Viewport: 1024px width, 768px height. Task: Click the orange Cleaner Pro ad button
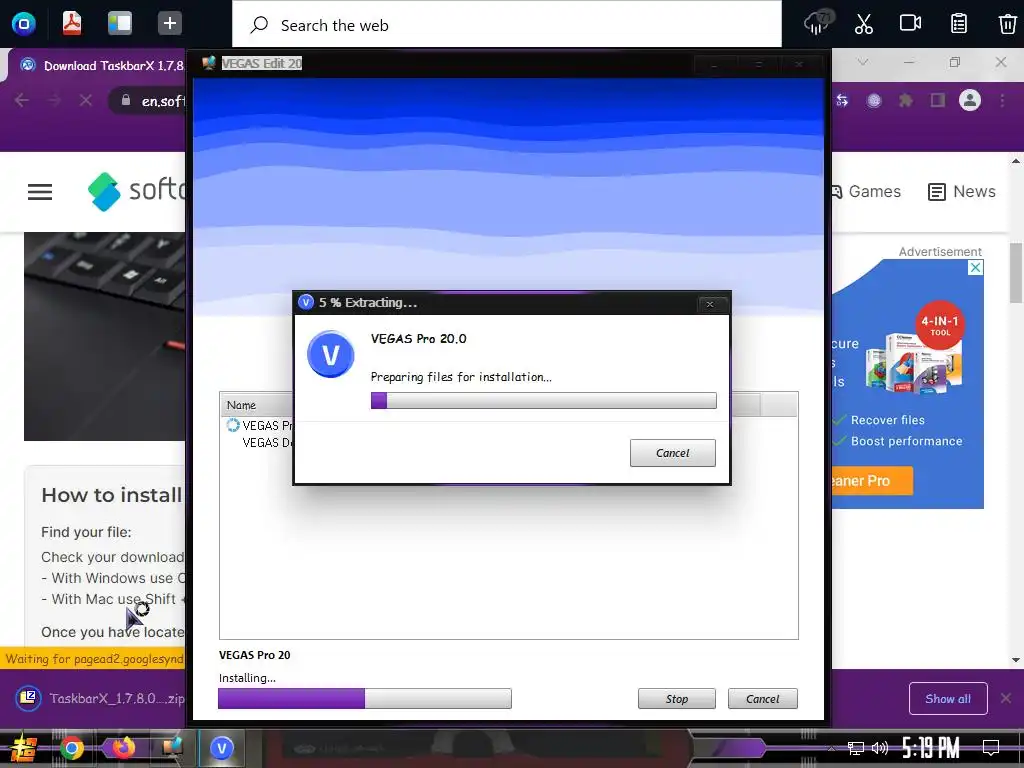coord(871,481)
